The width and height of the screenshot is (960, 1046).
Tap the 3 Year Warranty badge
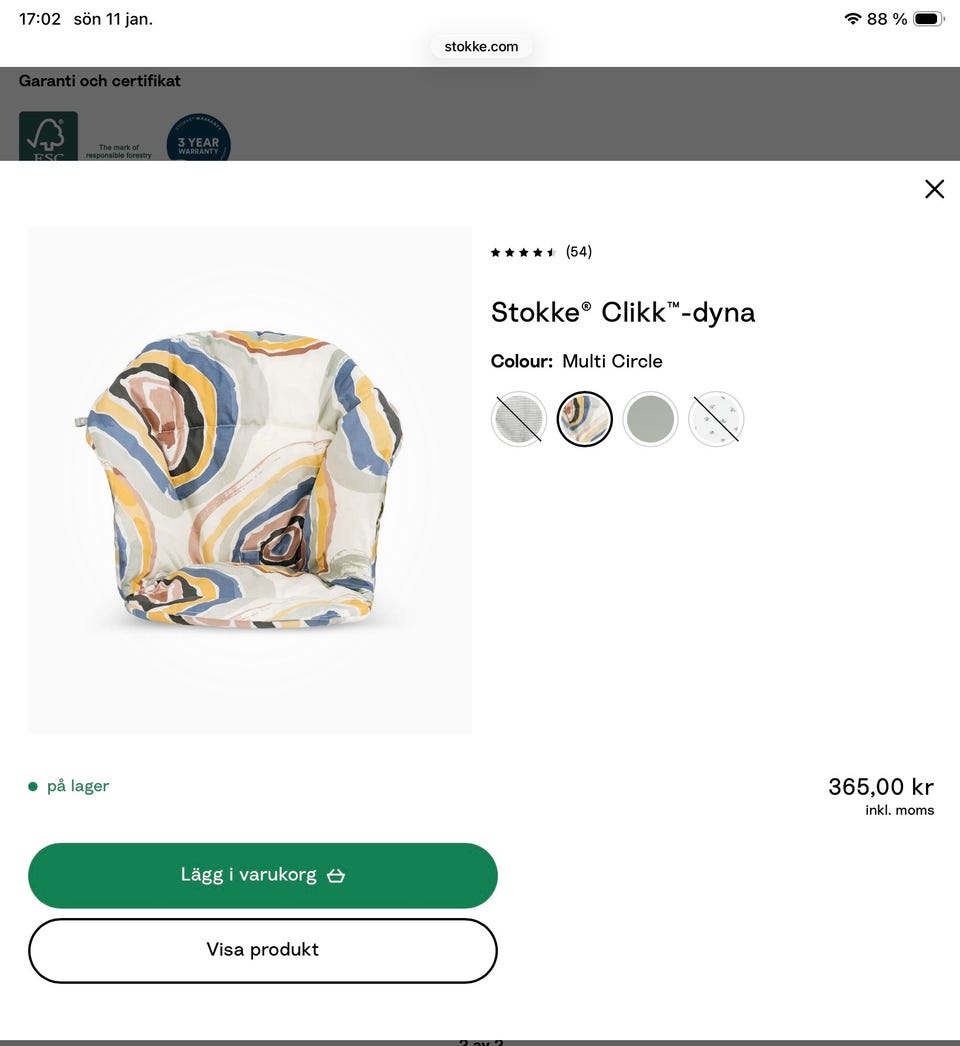coord(198,139)
